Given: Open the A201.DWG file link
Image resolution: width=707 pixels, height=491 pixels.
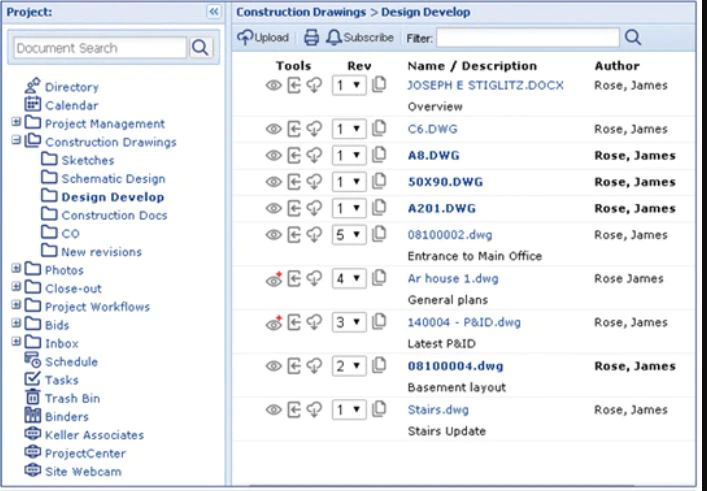Looking at the screenshot, I should (x=441, y=208).
